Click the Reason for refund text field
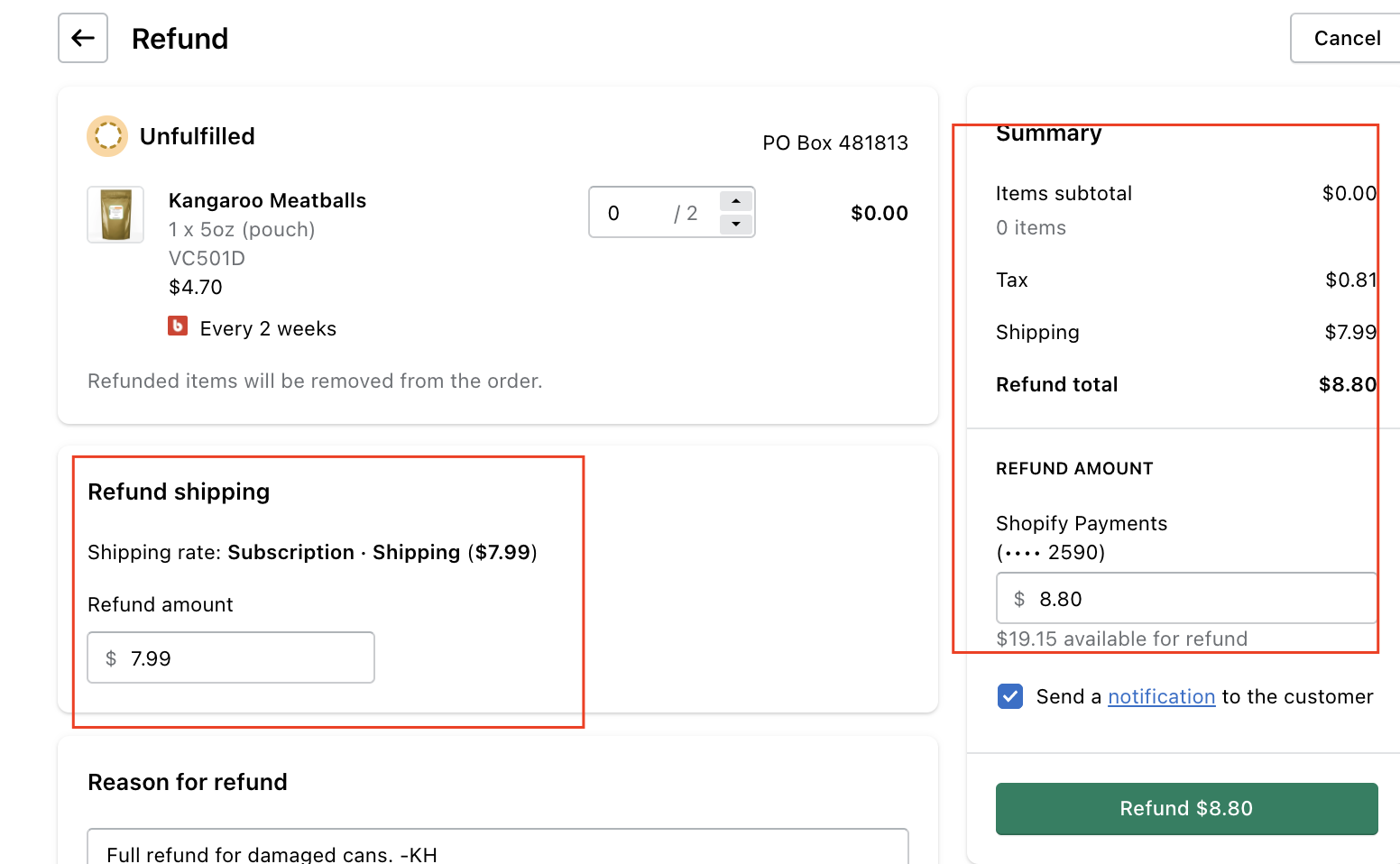 497,850
